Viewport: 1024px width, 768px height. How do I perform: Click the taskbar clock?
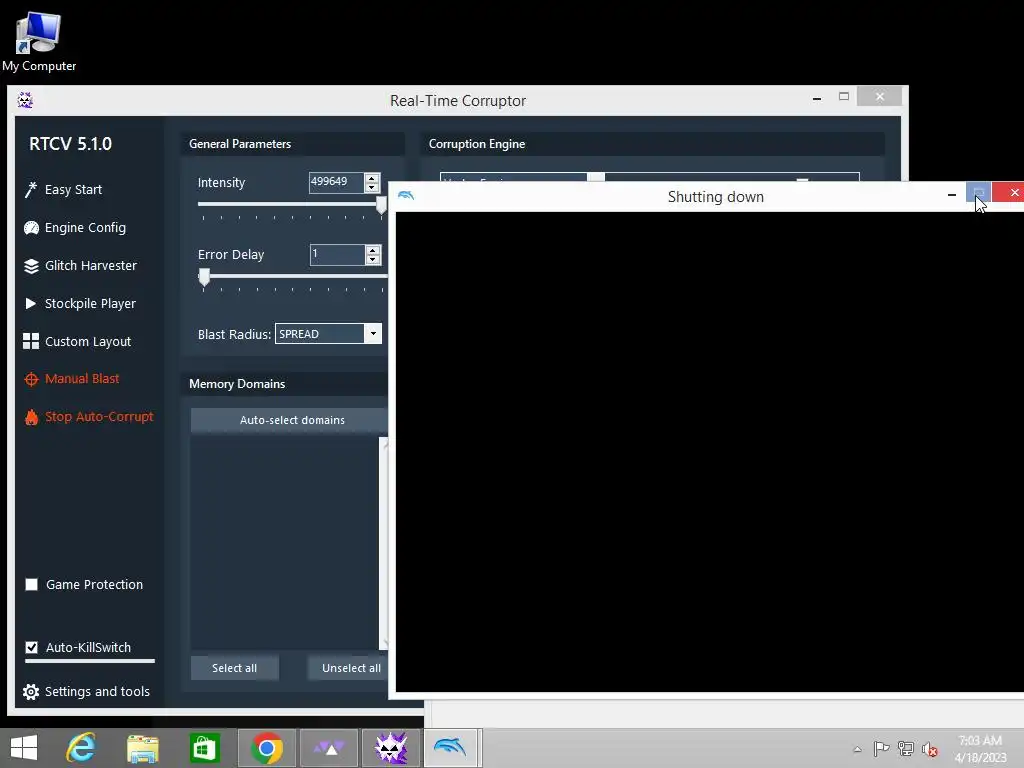tap(980, 749)
